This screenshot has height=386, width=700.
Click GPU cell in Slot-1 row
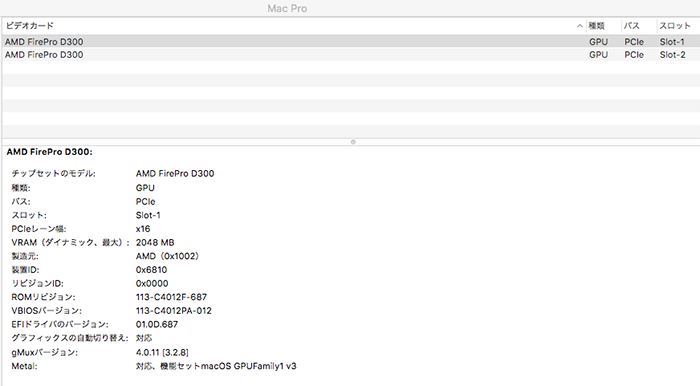click(598, 42)
